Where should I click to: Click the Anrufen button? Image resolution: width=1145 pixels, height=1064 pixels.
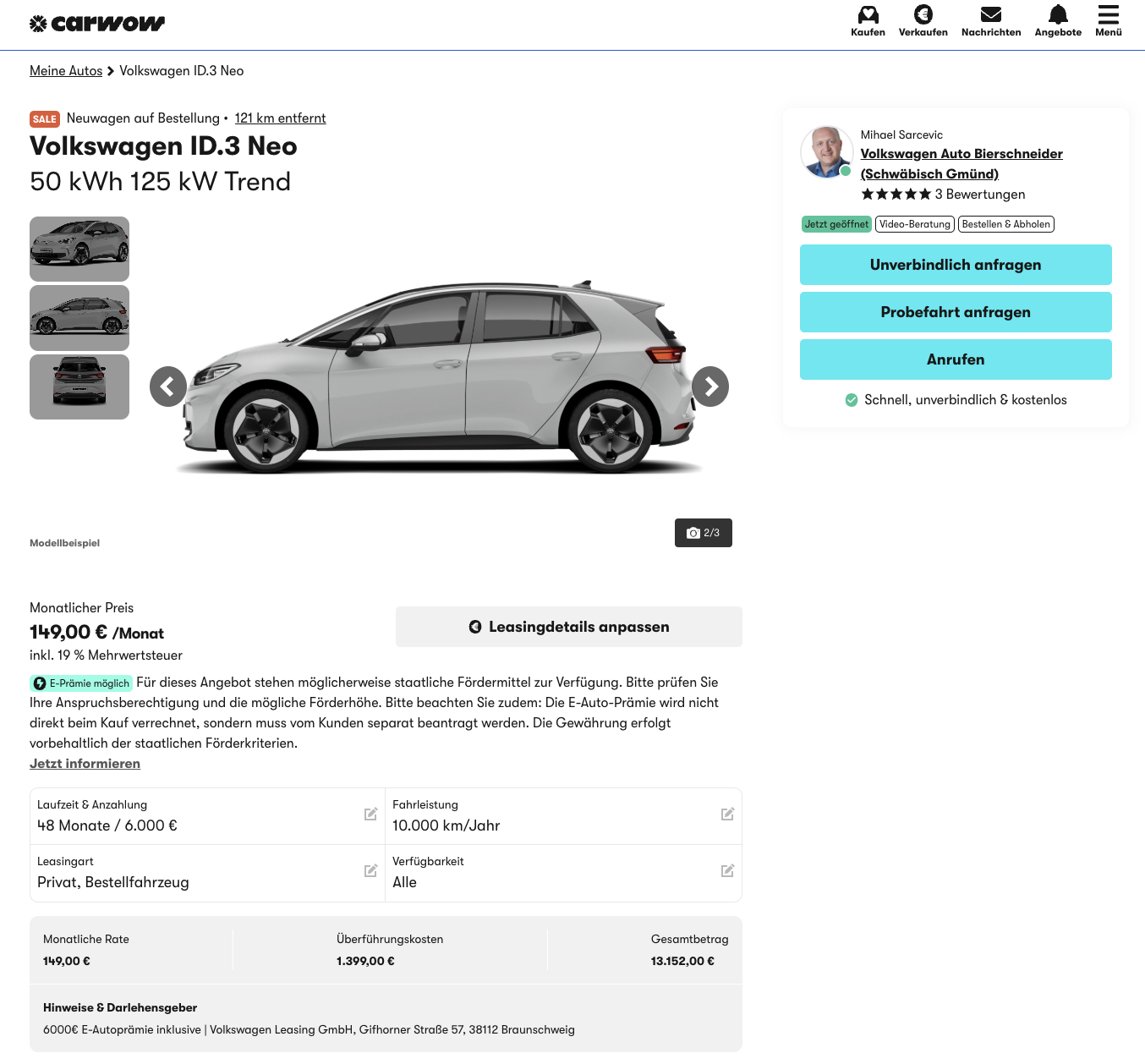pos(956,359)
